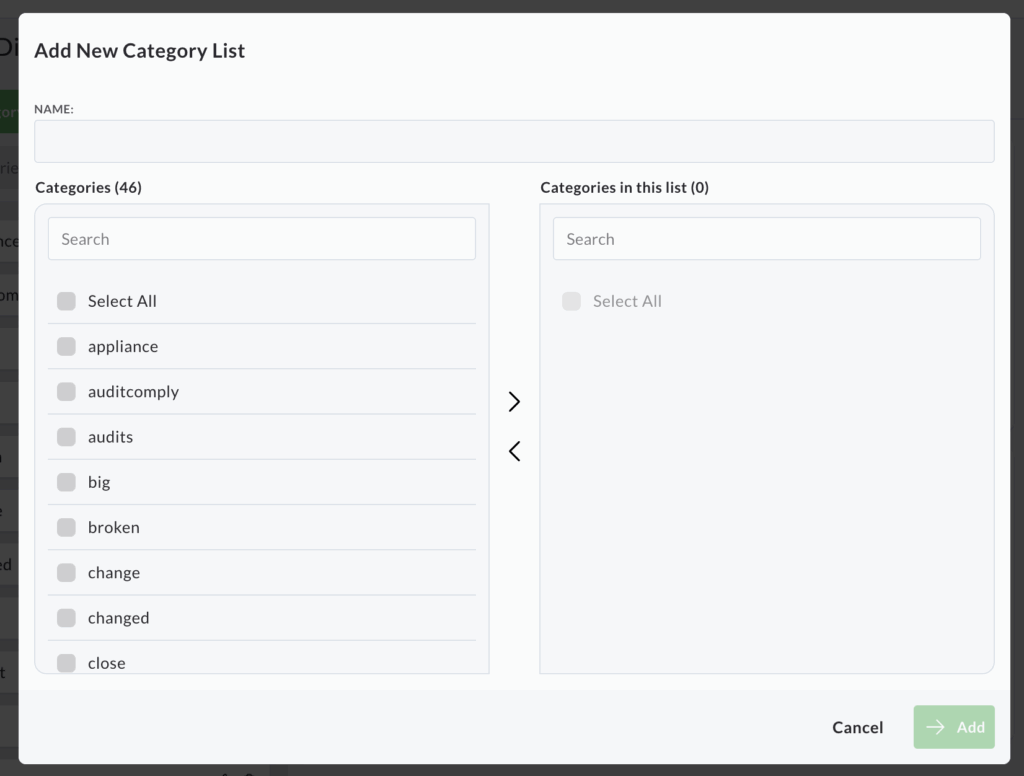Viewport: 1024px width, 776px height.
Task: Click the Add button
Action: (955, 727)
